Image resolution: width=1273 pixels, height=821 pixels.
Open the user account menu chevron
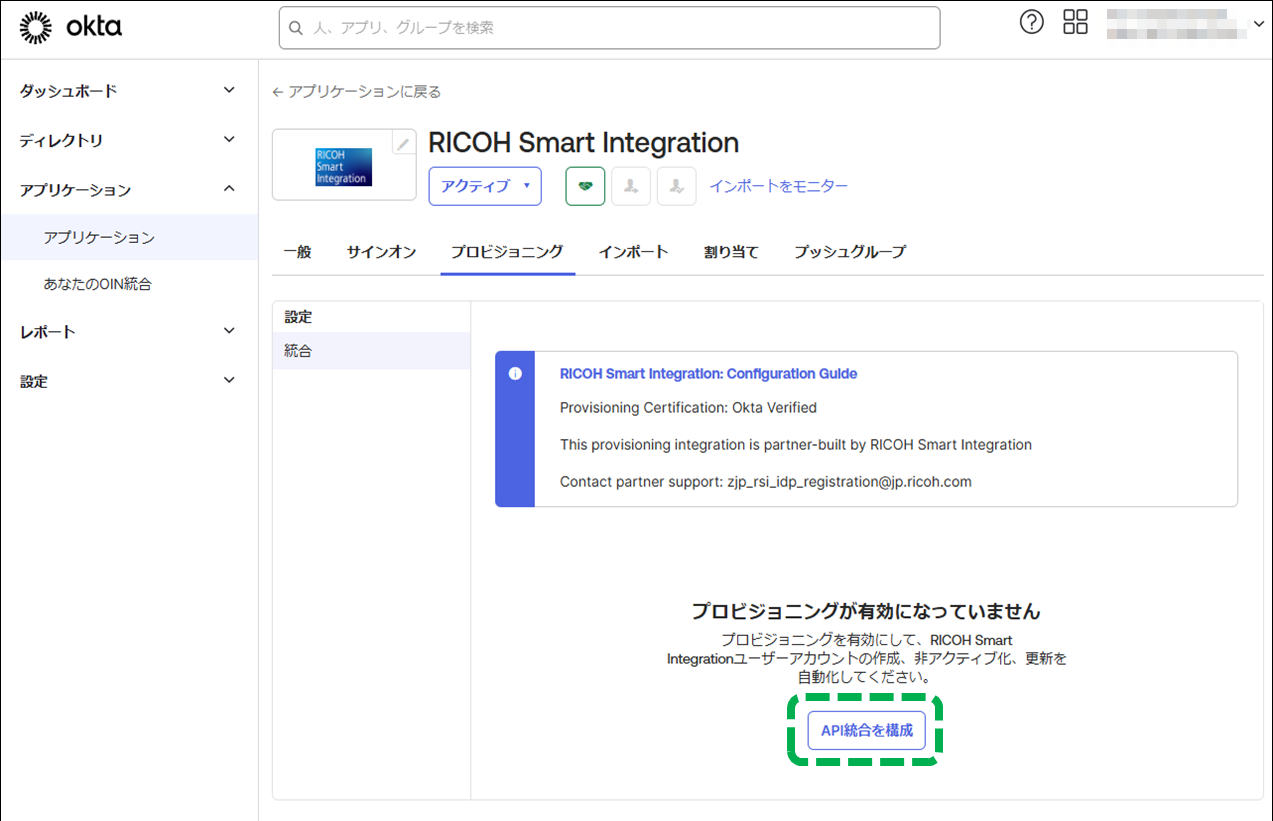point(1258,23)
